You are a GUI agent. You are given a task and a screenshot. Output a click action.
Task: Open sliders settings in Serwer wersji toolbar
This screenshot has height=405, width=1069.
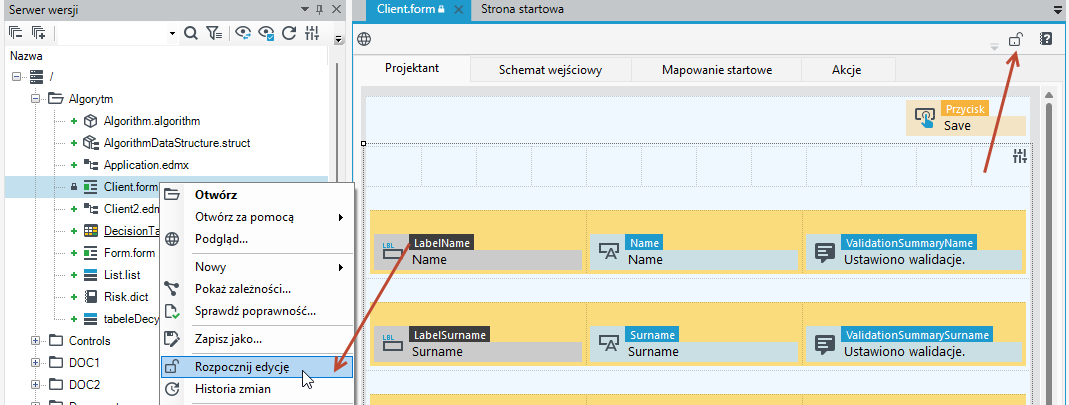[x=312, y=32]
